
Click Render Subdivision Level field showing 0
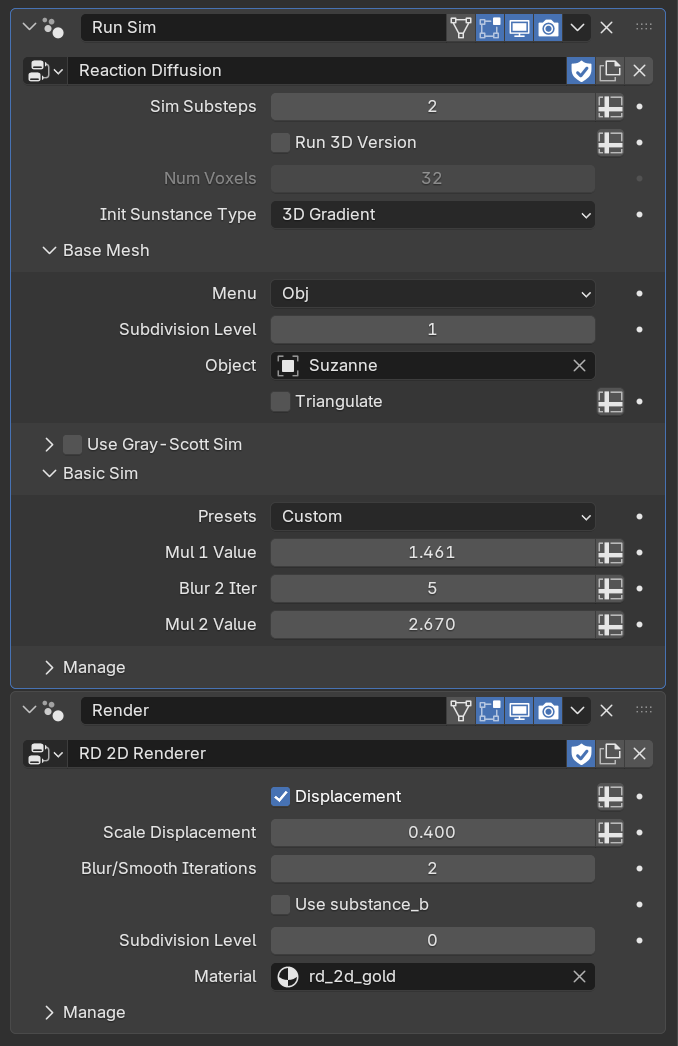point(432,941)
